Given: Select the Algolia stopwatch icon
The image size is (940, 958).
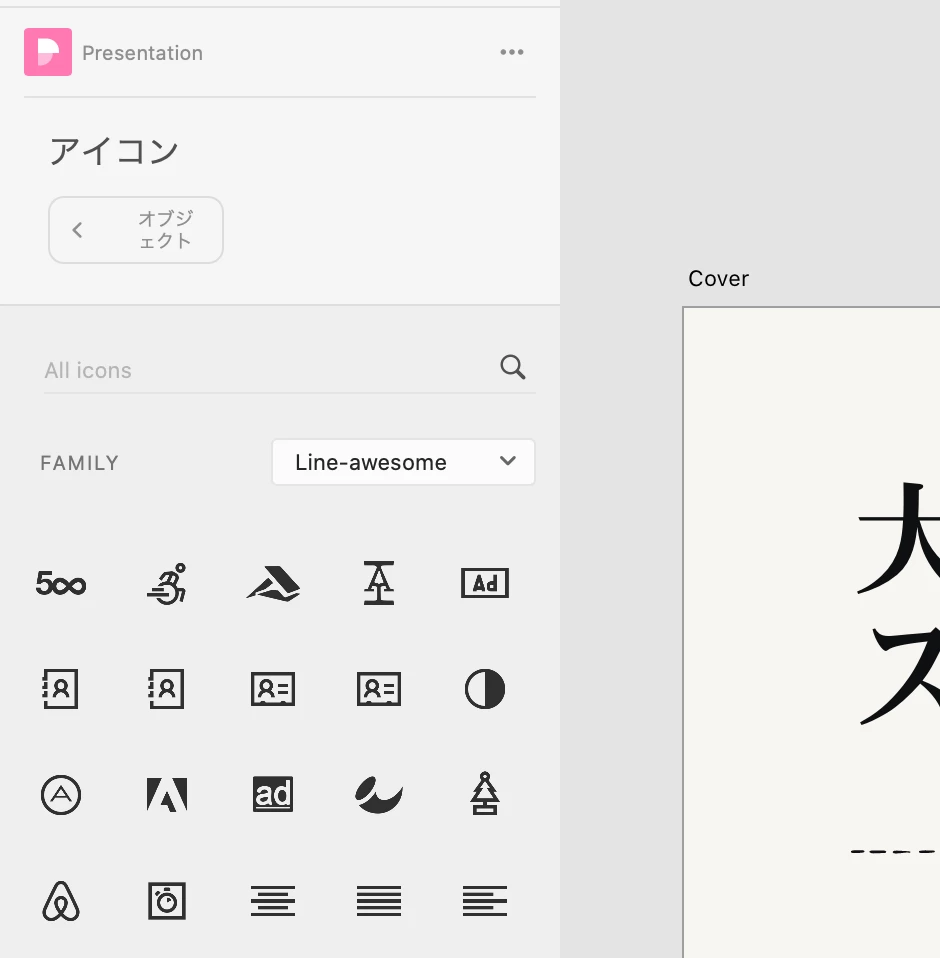Looking at the screenshot, I should pos(167,901).
